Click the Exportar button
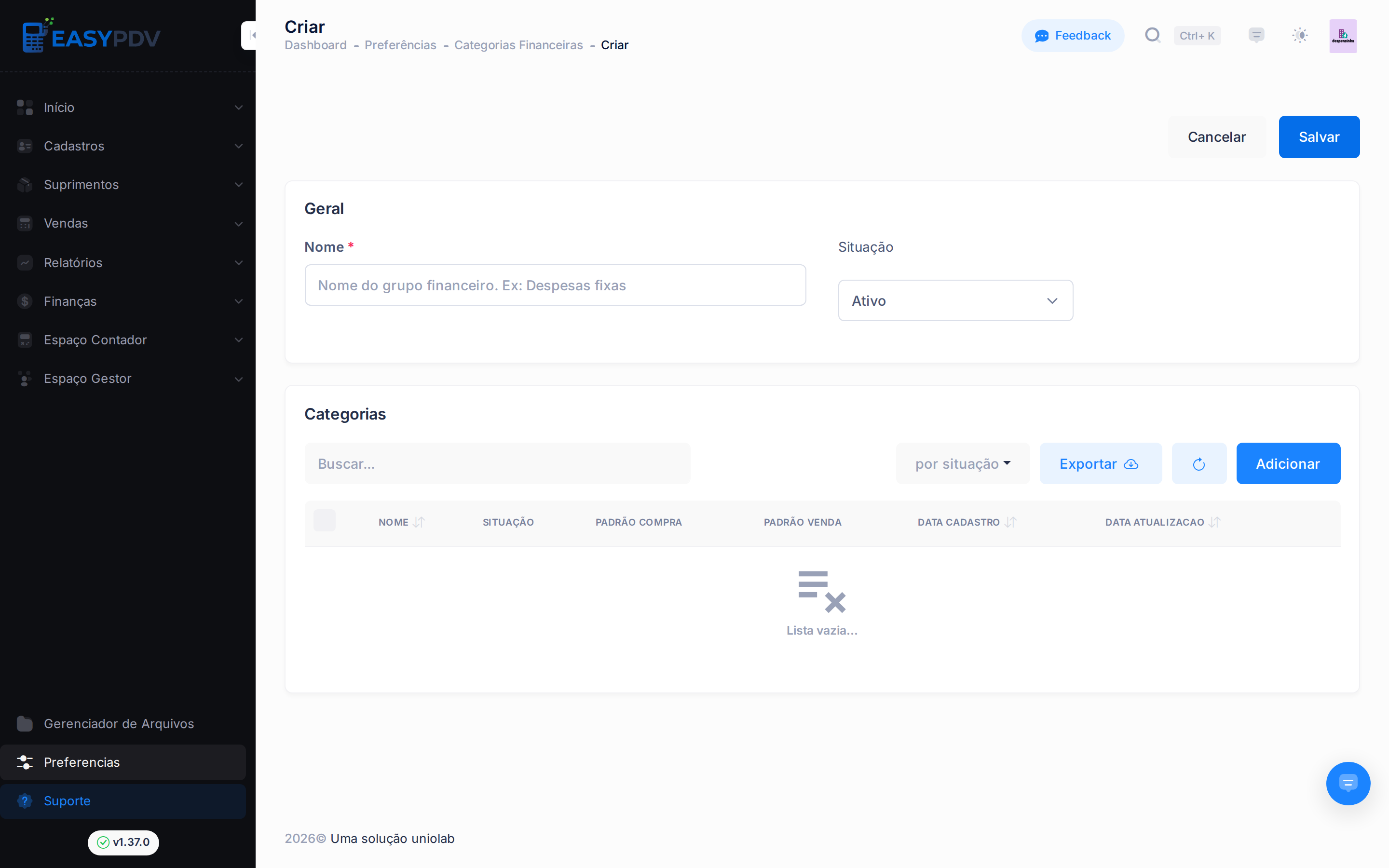The width and height of the screenshot is (1389, 868). point(1100,463)
